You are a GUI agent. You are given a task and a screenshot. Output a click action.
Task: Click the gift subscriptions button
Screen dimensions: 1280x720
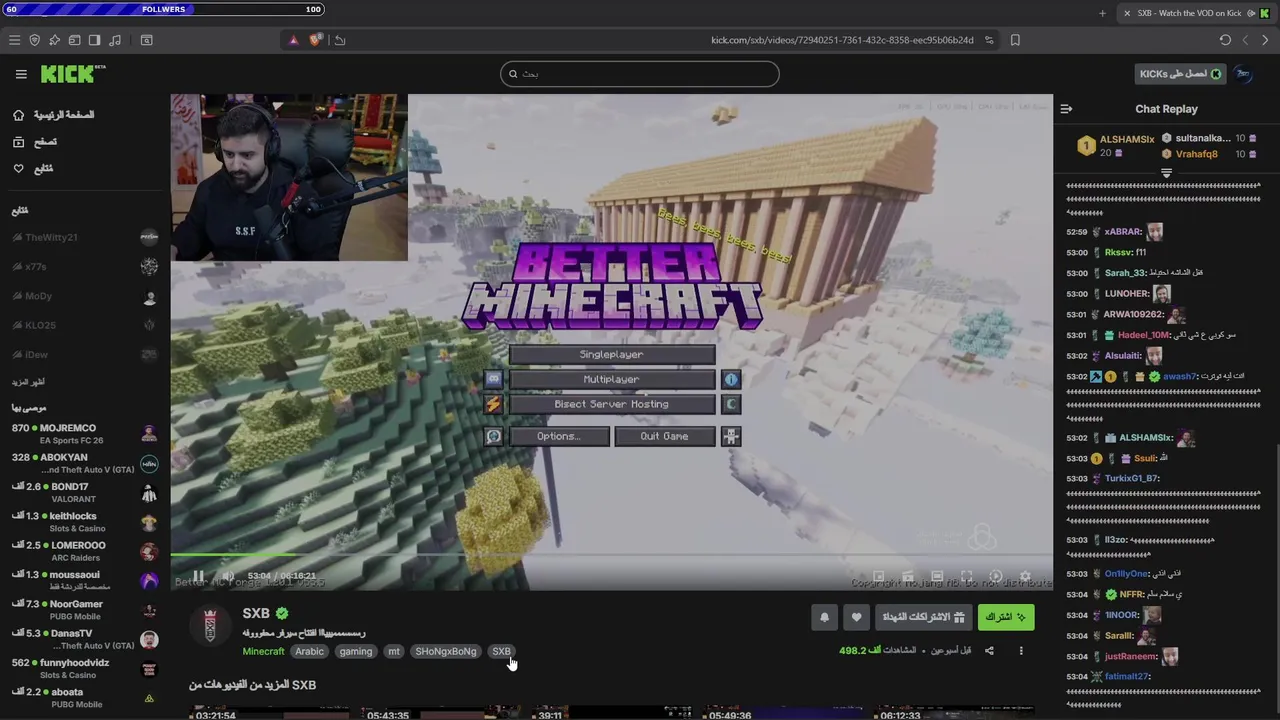click(922, 617)
